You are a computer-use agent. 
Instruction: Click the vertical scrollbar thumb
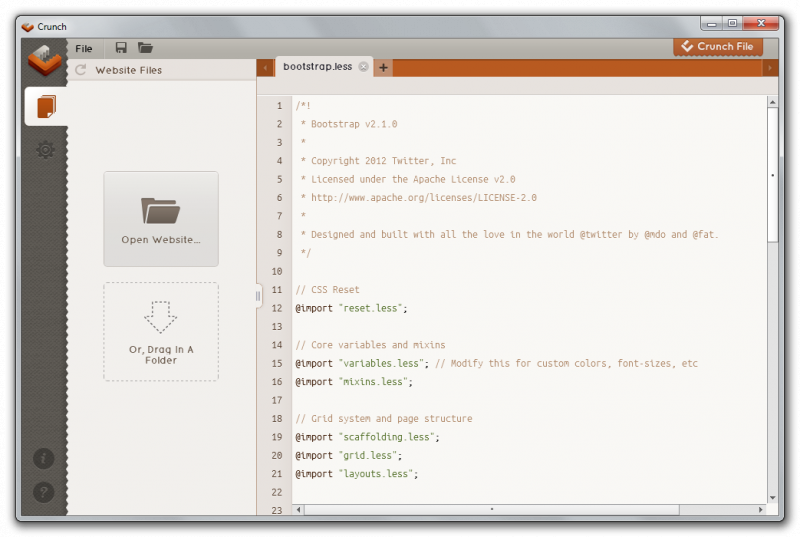[772, 174]
